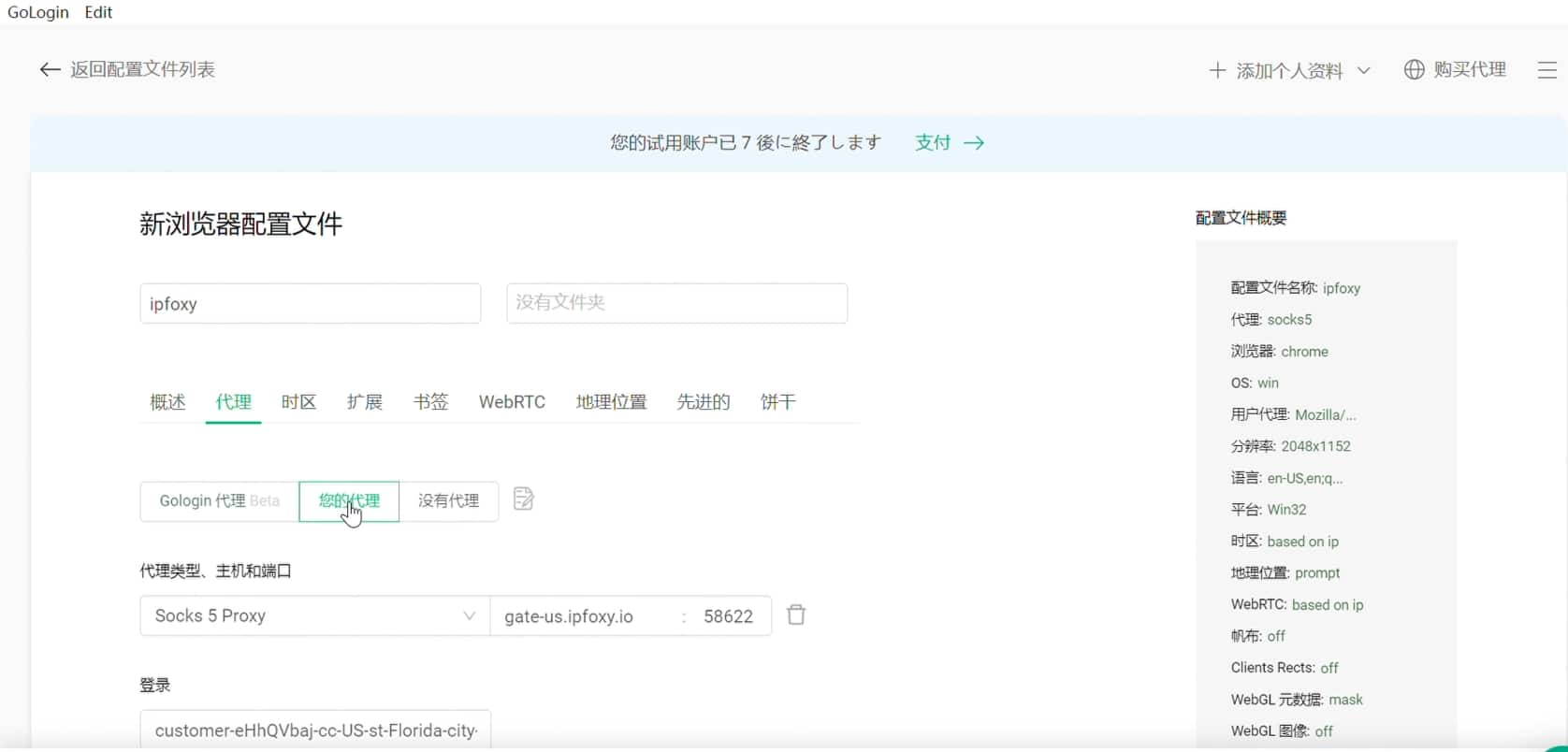Open the hamburger menu icon
Screen dimensions: 1568x752
click(1547, 70)
